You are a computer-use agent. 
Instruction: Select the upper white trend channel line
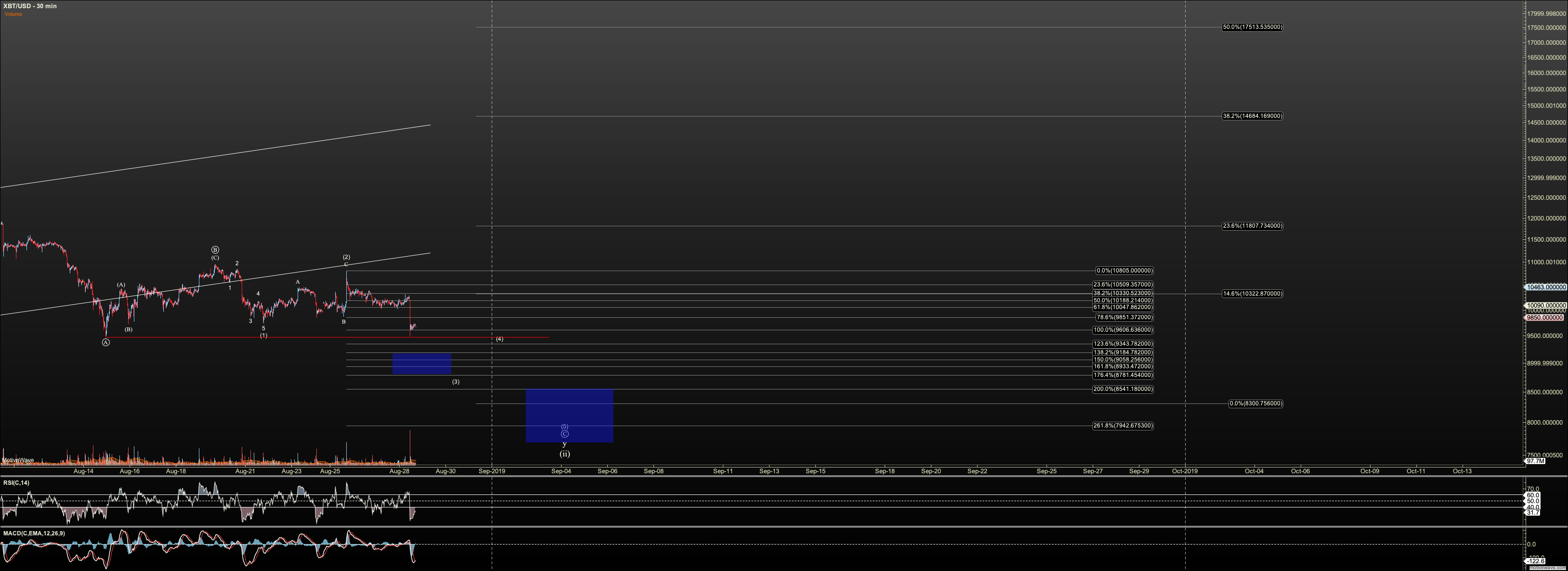(x=215, y=156)
